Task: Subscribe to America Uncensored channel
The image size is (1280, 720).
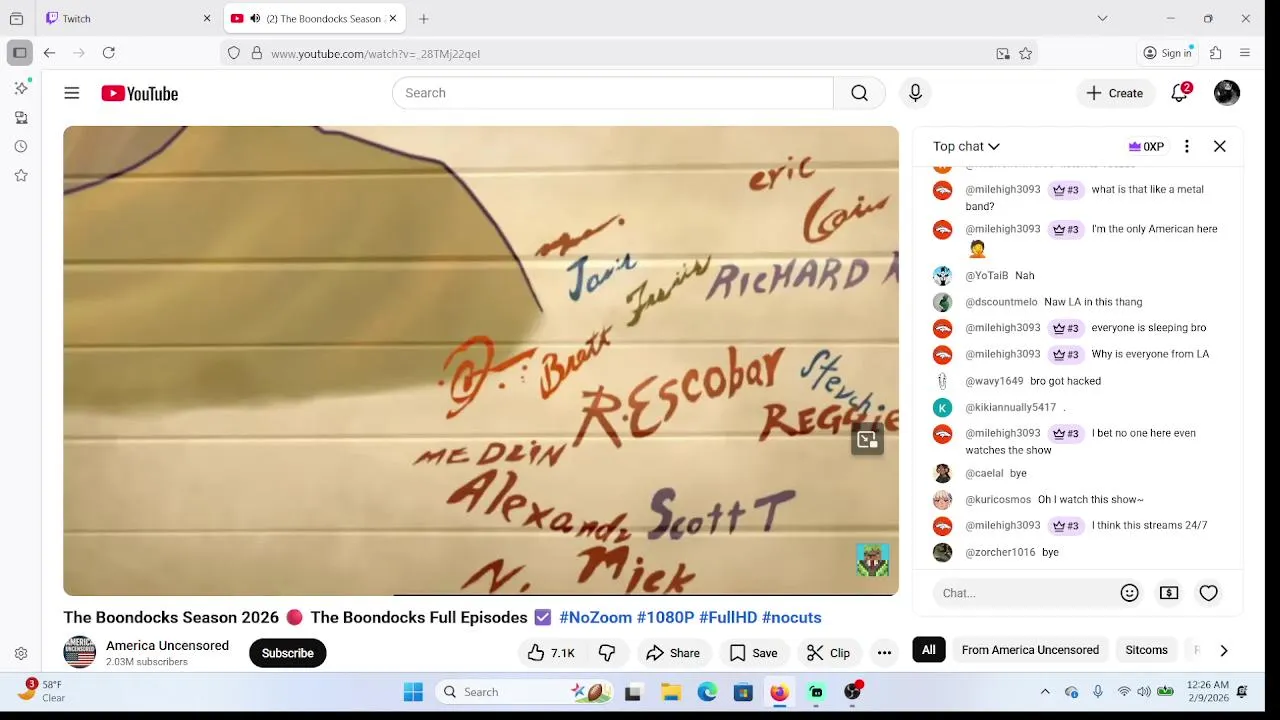Action: 288,653
